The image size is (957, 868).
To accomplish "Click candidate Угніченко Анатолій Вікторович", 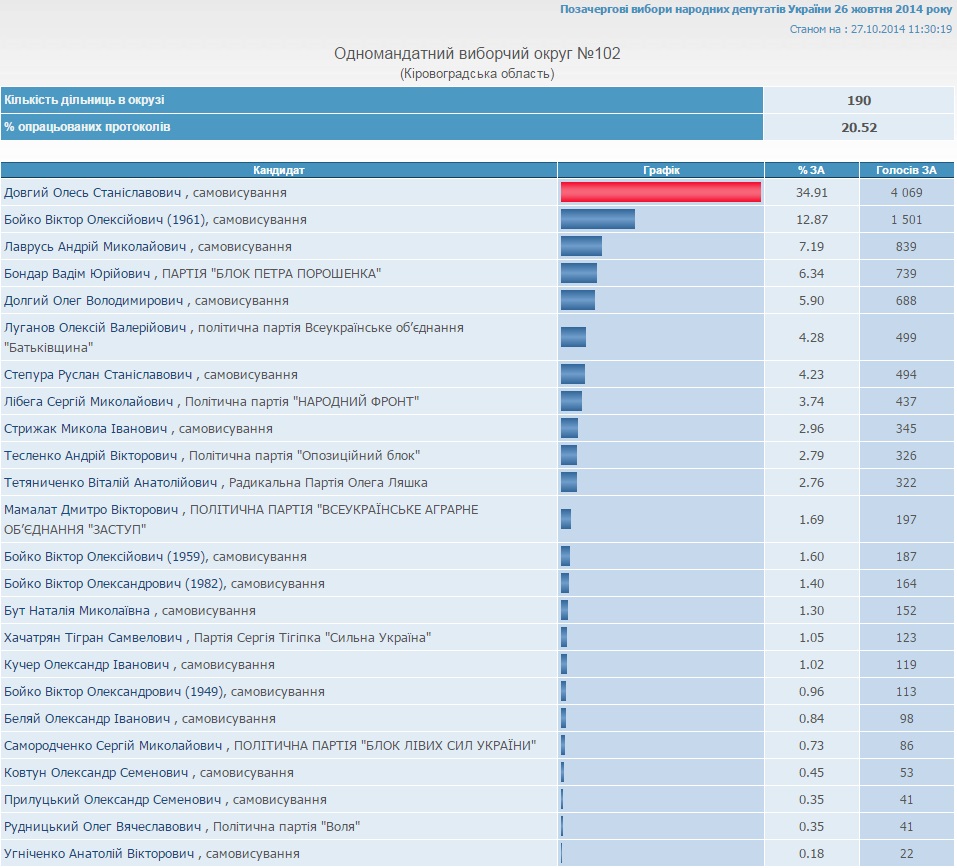I will pyautogui.click(x=100, y=853).
